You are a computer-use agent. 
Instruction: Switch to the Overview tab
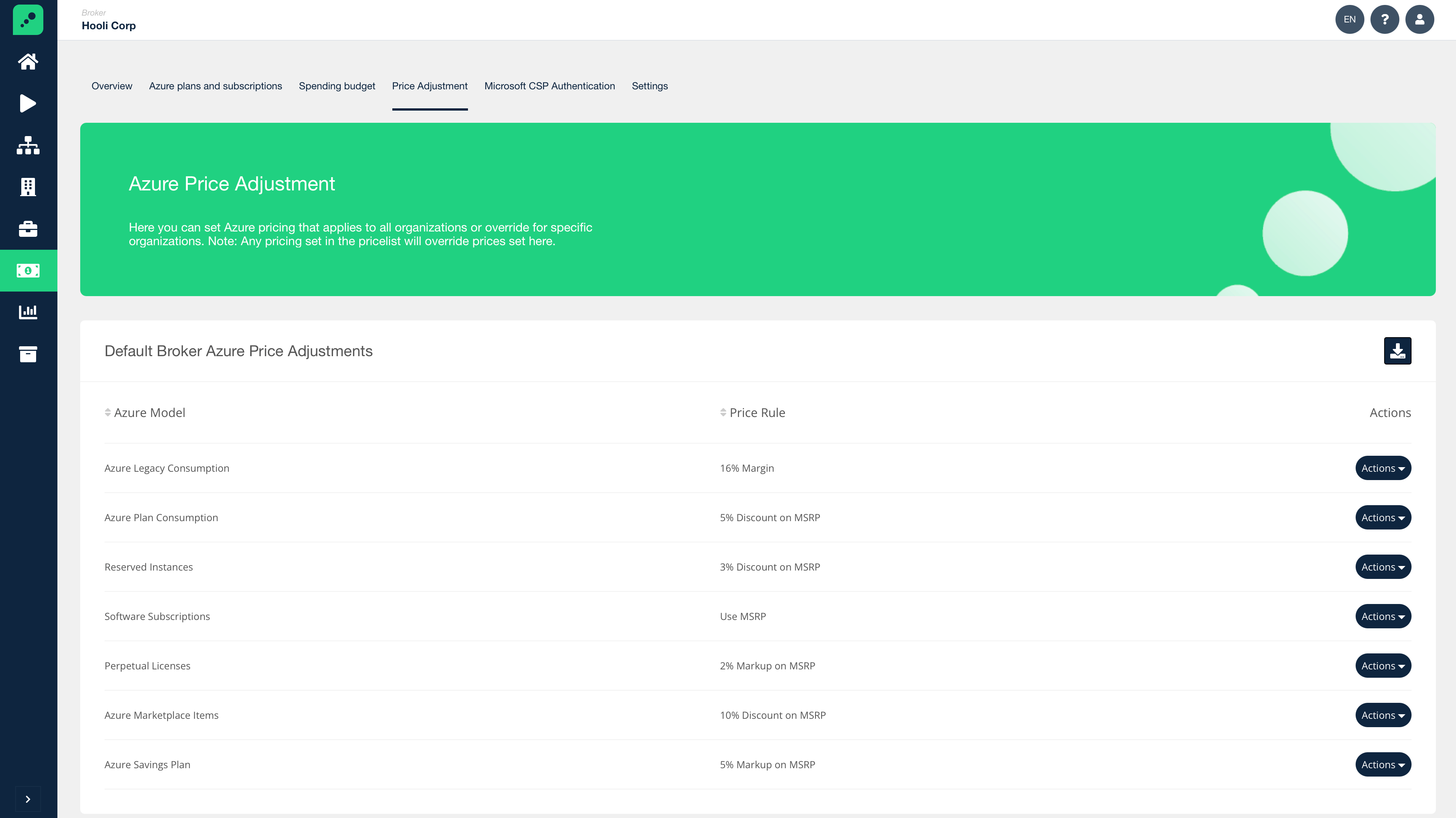112,86
